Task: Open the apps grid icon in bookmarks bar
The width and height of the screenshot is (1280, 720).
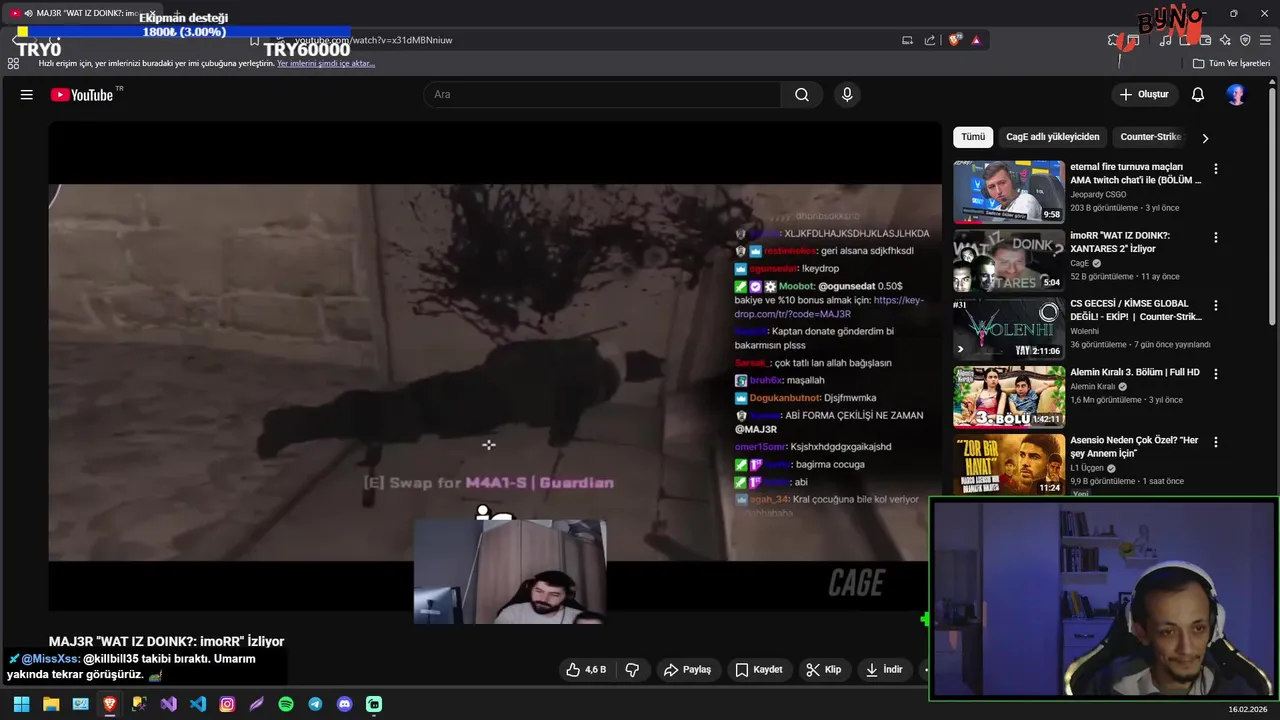Action: (13, 63)
